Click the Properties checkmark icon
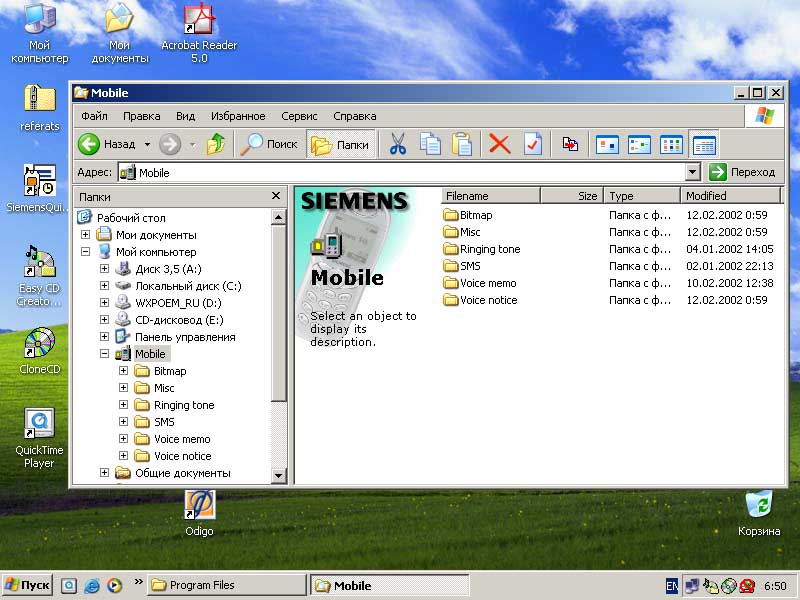The height and width of the screenshot is (600, 800). pyautogui.click(x=533, y=144)
